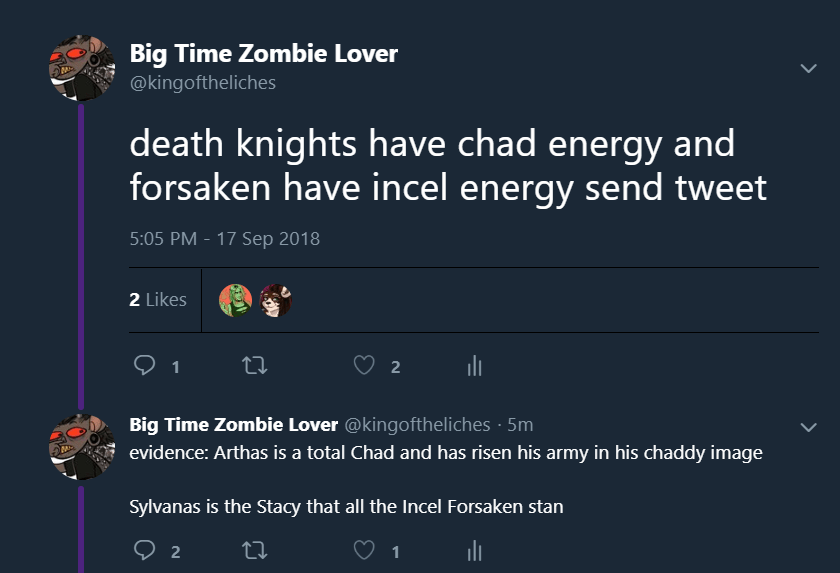Open analytics on the reply tweet
The height and width of the screenshot is (573, 840).
pos(474,551)
